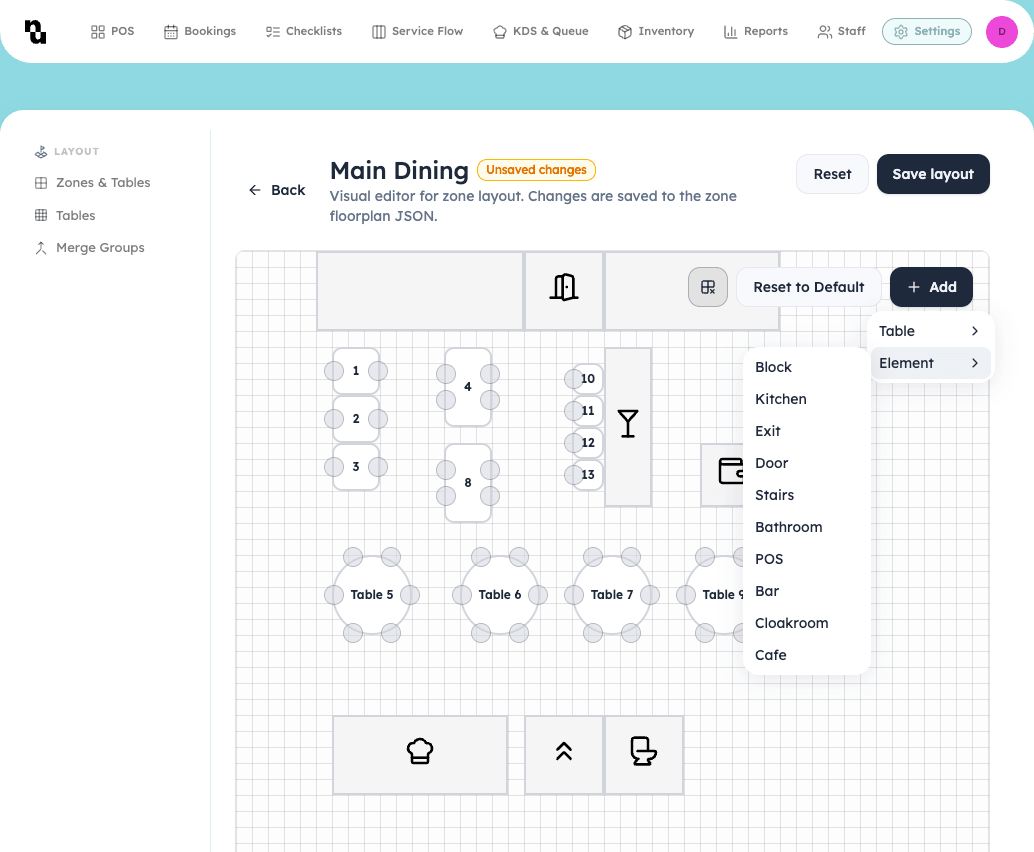Image resolution: width=1034 pixels, height=852 pixels.
Task: Click Reset to Default button
Action: (x=808, y=287)
